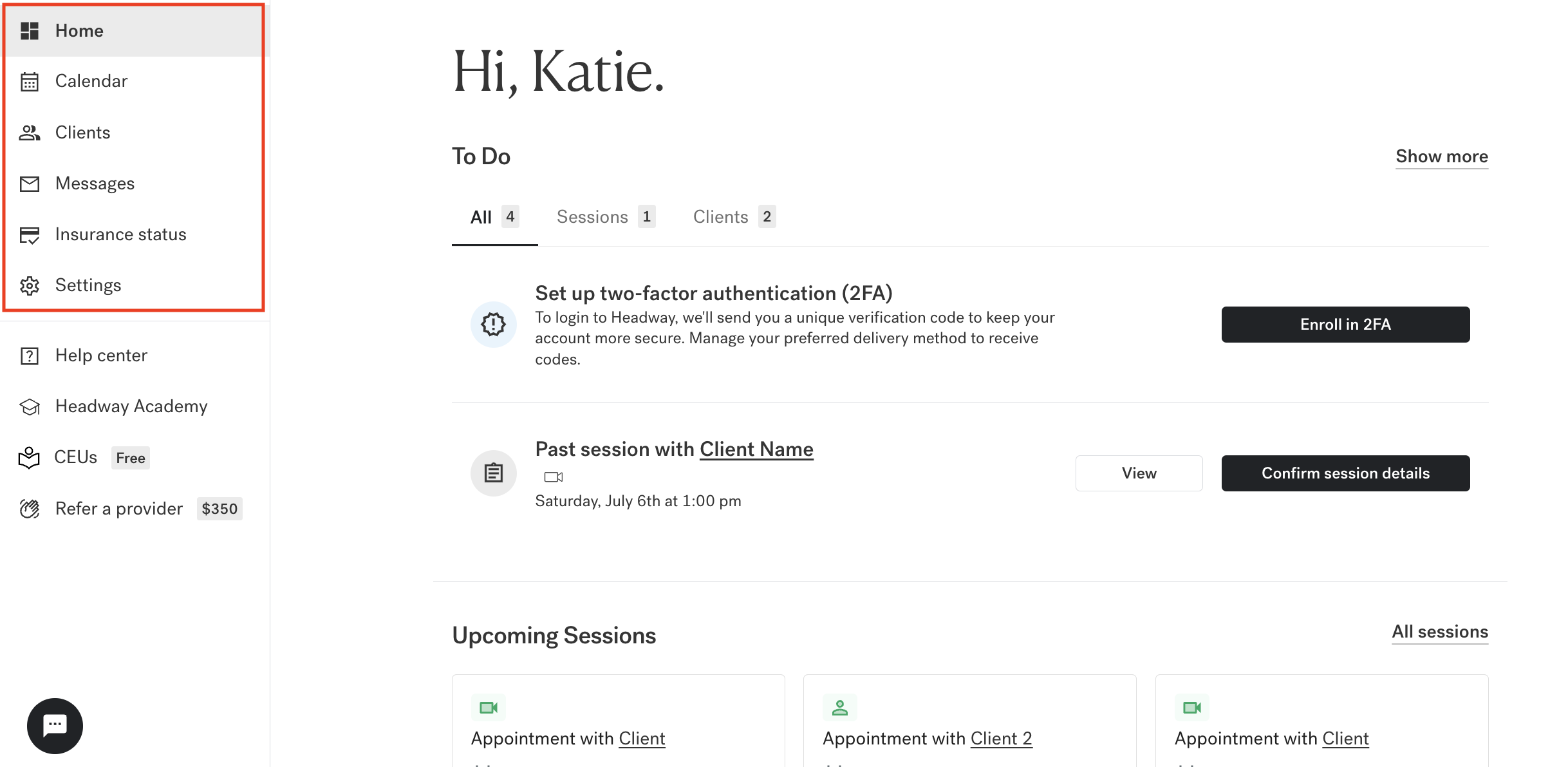Click the Calendar icon in sidebar

30,82
